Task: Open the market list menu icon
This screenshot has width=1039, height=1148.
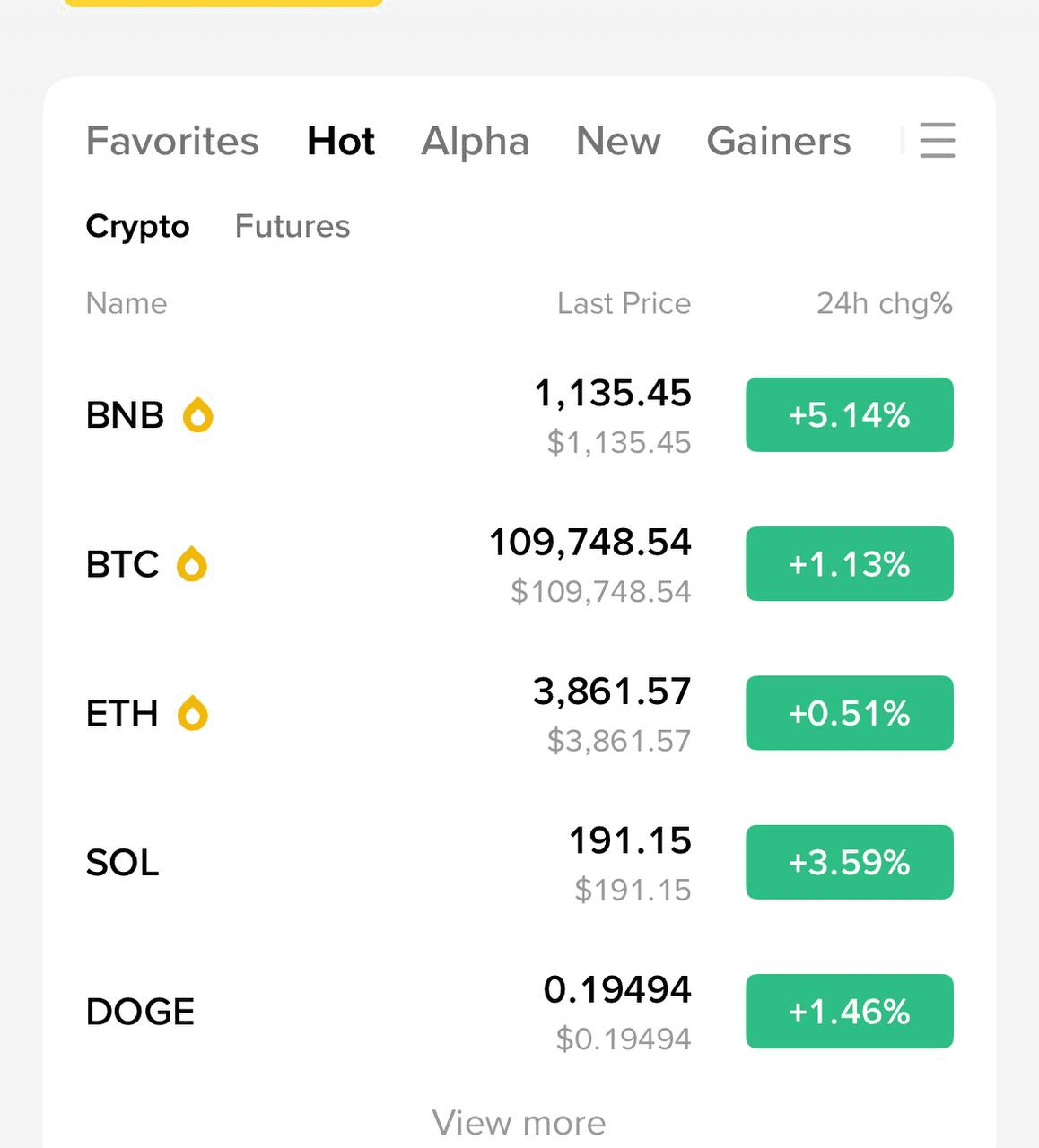Action: 938,141
